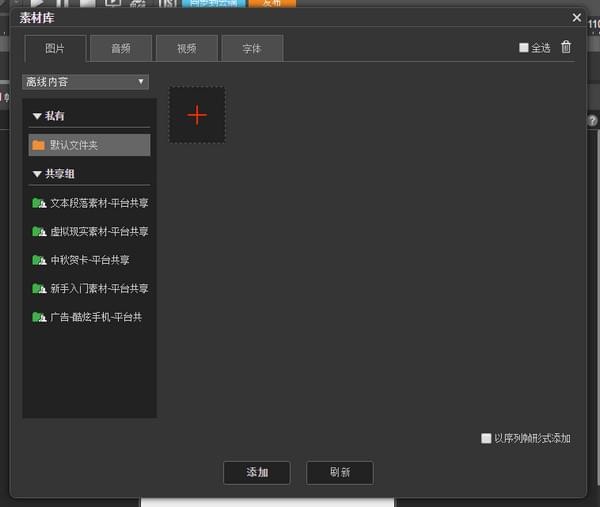Open the 离线内容 dropdown

click(85, 82)
